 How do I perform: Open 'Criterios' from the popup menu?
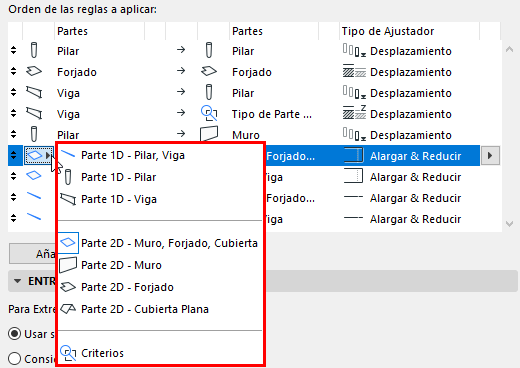pos(160,353)
